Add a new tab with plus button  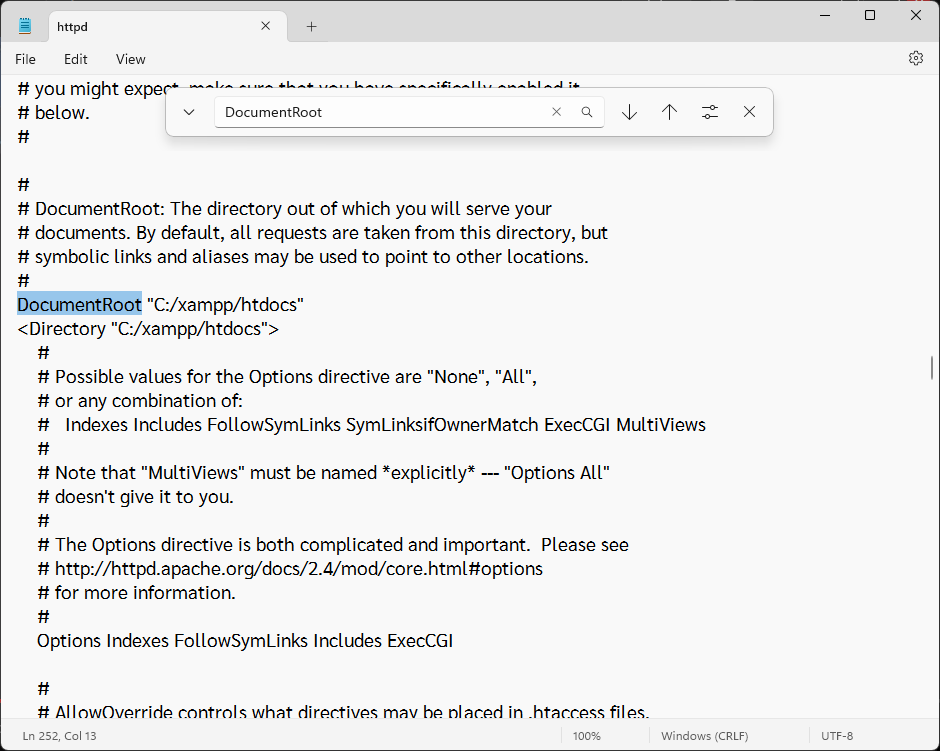coord(311,27)
